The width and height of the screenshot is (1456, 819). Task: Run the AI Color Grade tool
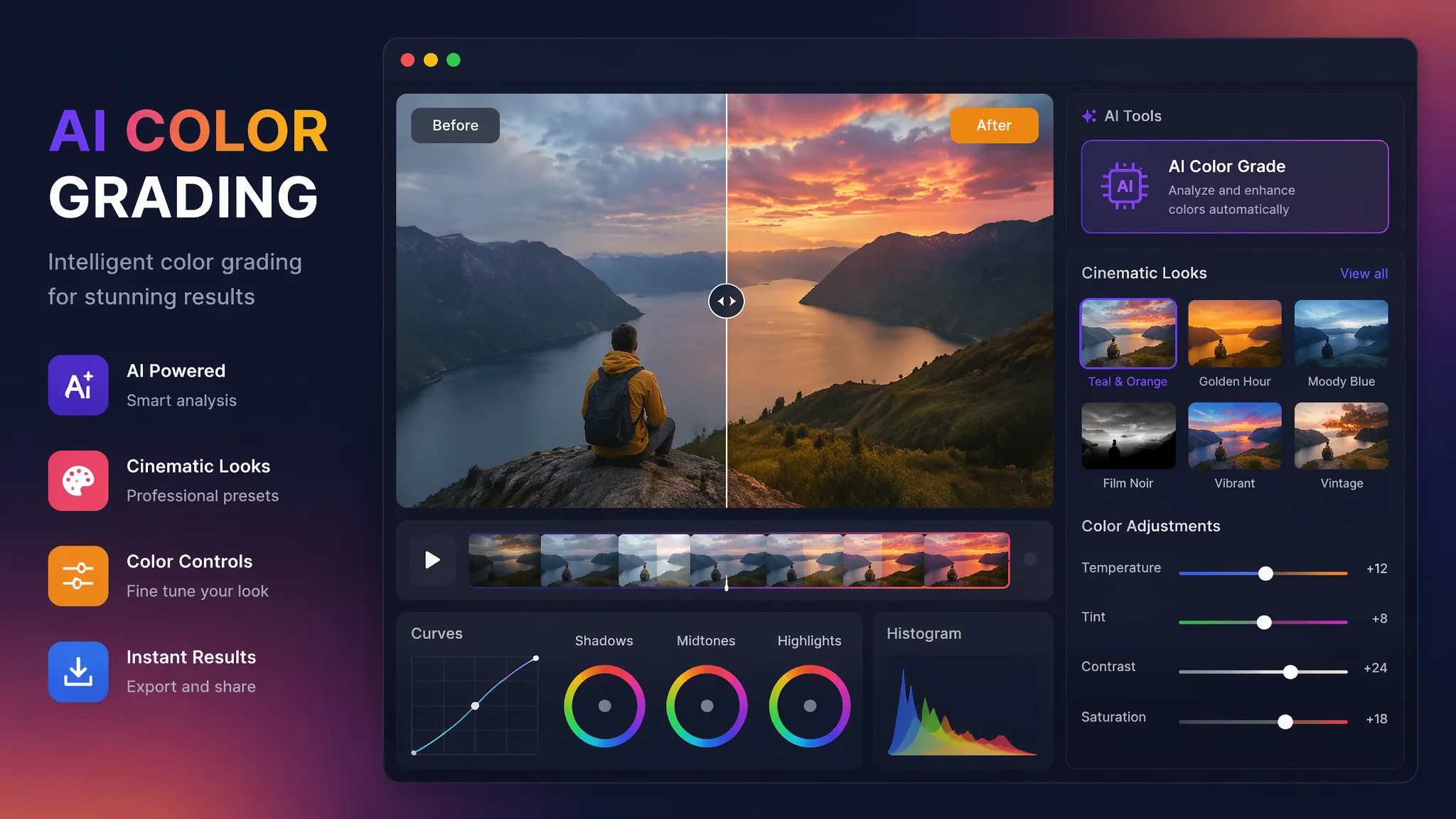click(x=1235, y=186)
